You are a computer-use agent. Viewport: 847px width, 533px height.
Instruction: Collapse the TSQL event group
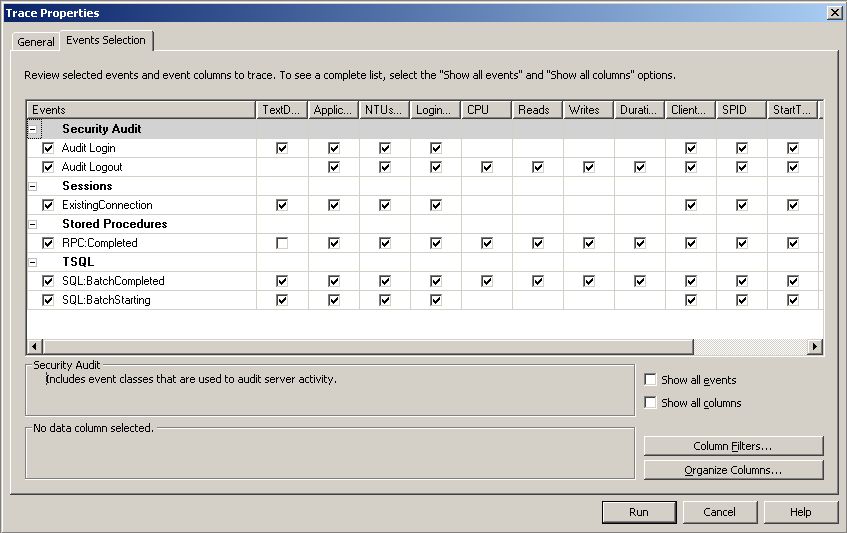click(33, 262)
